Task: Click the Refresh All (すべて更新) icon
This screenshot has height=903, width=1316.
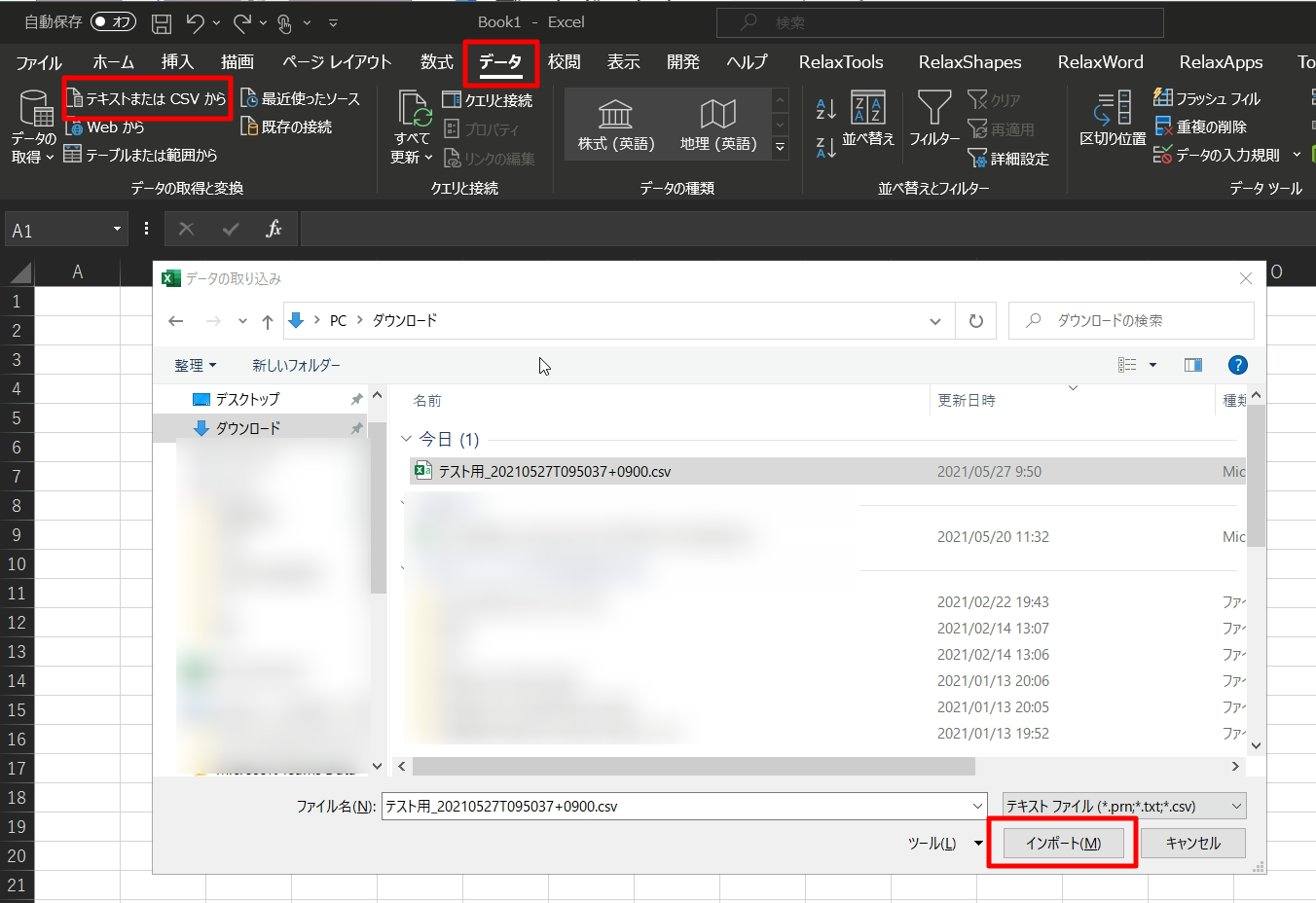Action: pos(414,110)
